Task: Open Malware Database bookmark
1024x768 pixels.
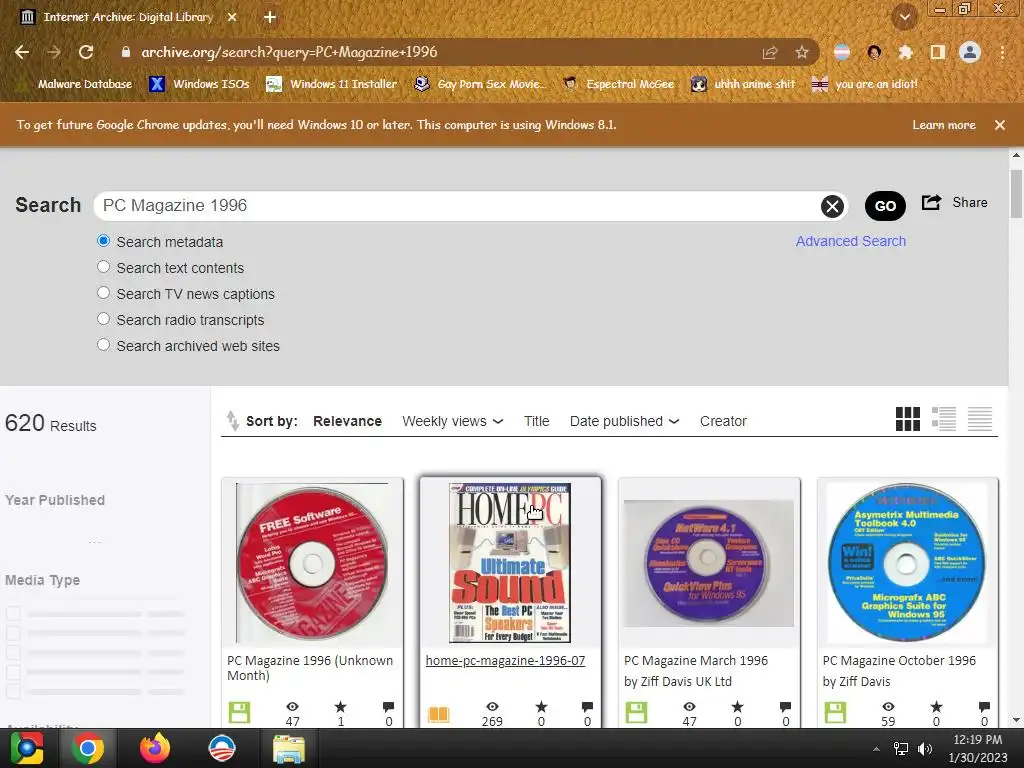Action: (x=75, y=84)
